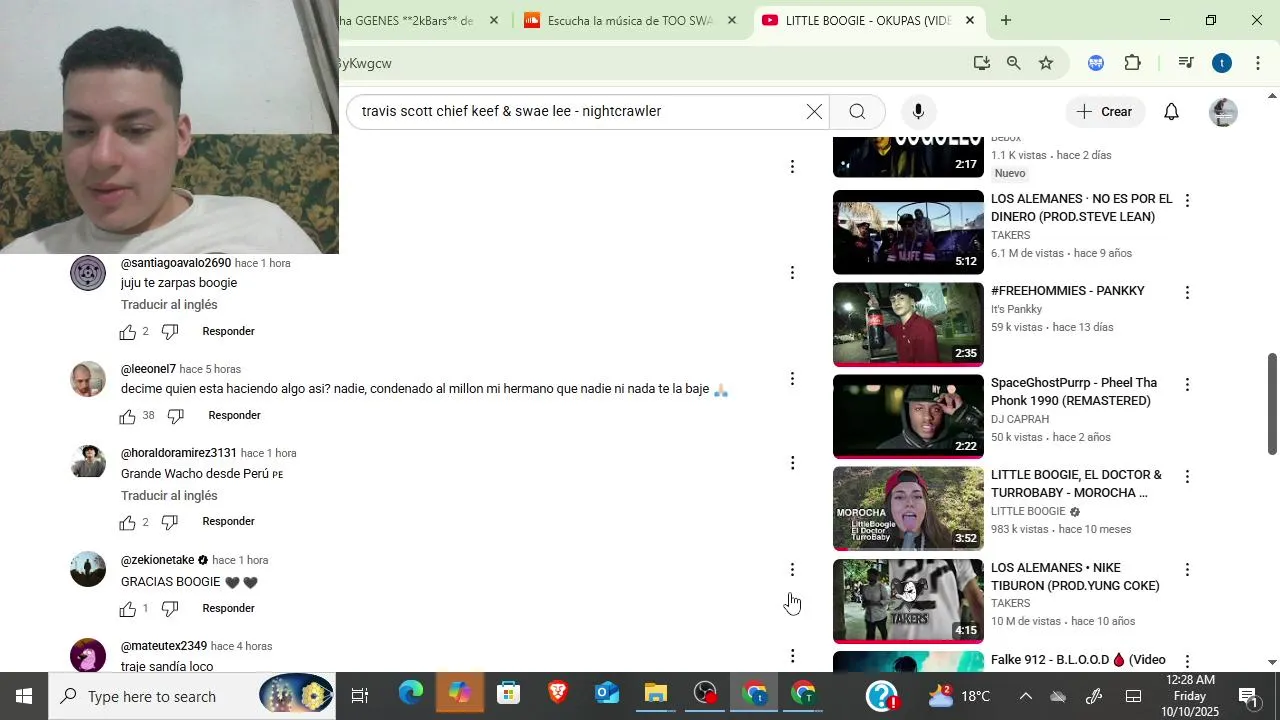The width and height of the screenshot is (1280, 720).
Task: Open #FREEHOMMIES - PANKKY video thumbnail
Action: 908,324
